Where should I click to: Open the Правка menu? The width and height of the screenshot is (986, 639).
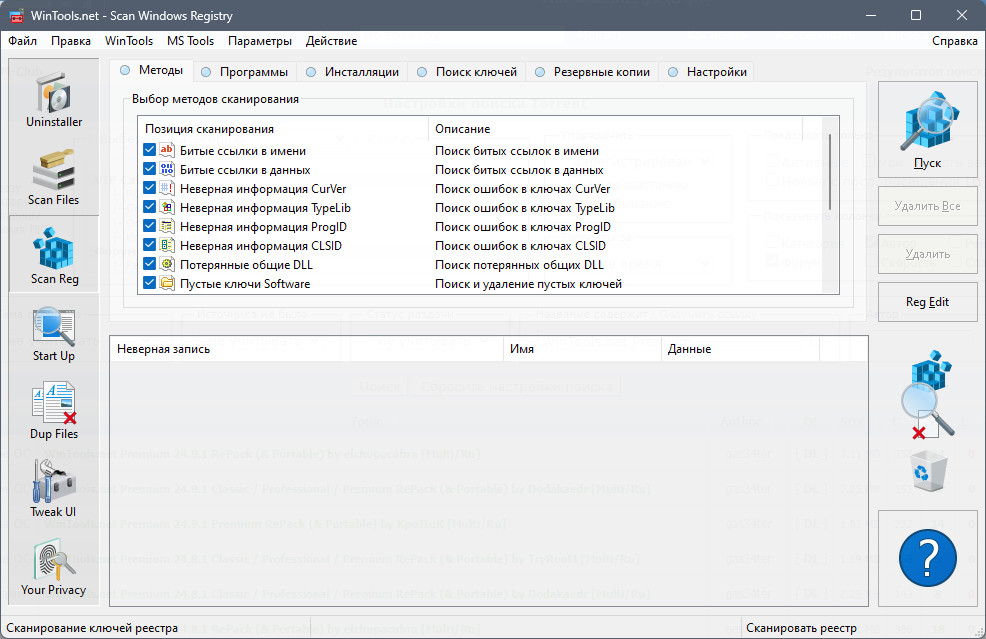71,41
